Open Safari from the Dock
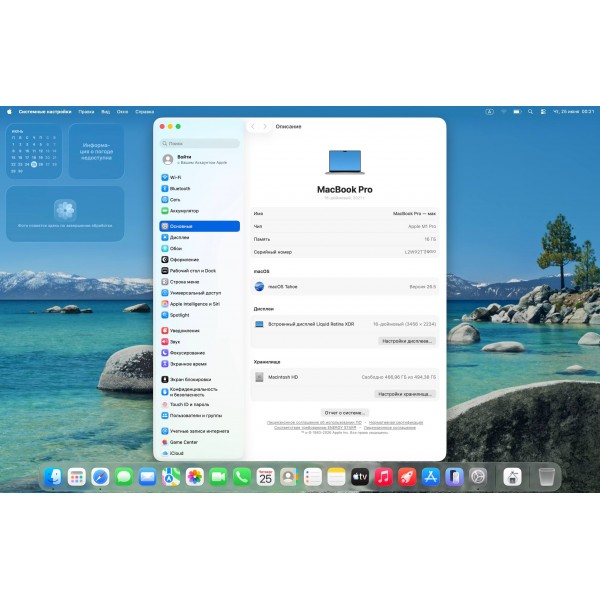Screen dimensions: 600x600 [100, 477]
